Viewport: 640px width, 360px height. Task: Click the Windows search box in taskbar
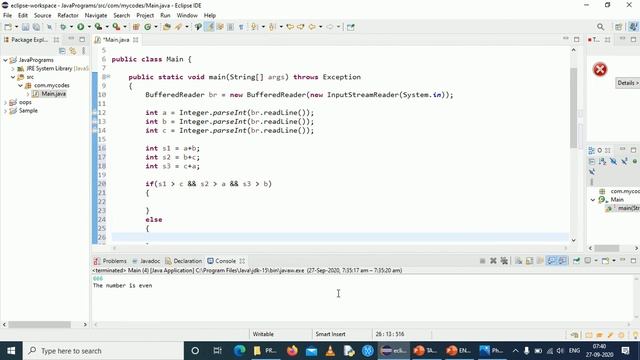[x=103, y=351]
